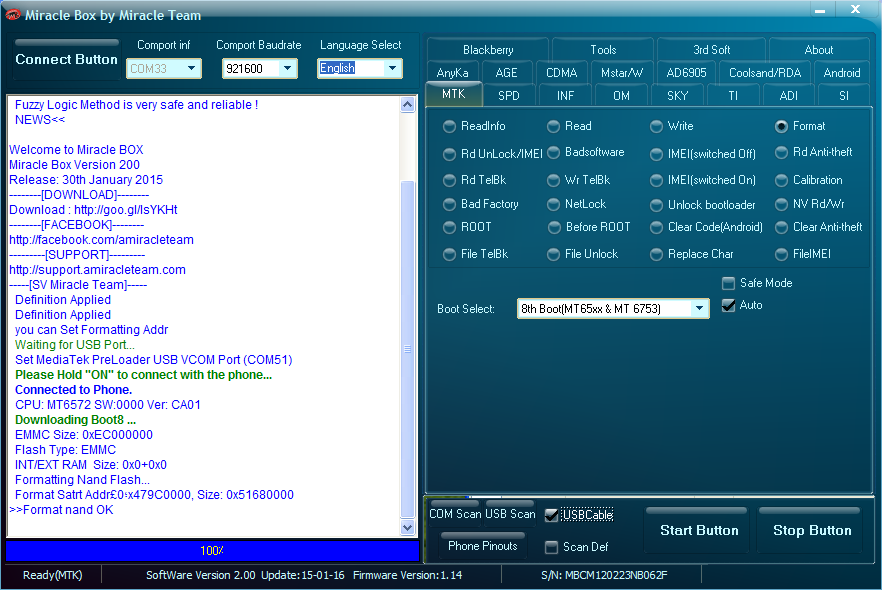Select the Format radio button
882x590 pixels.
[x=781, y=126]
